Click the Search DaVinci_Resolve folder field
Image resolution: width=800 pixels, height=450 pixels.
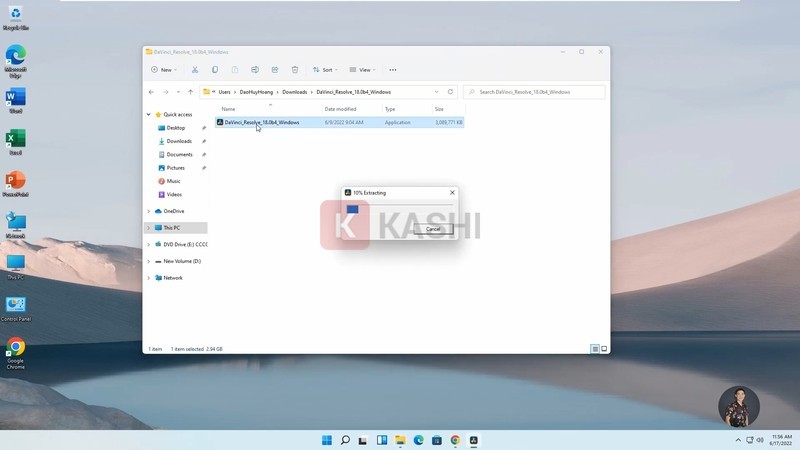point(534,92)
